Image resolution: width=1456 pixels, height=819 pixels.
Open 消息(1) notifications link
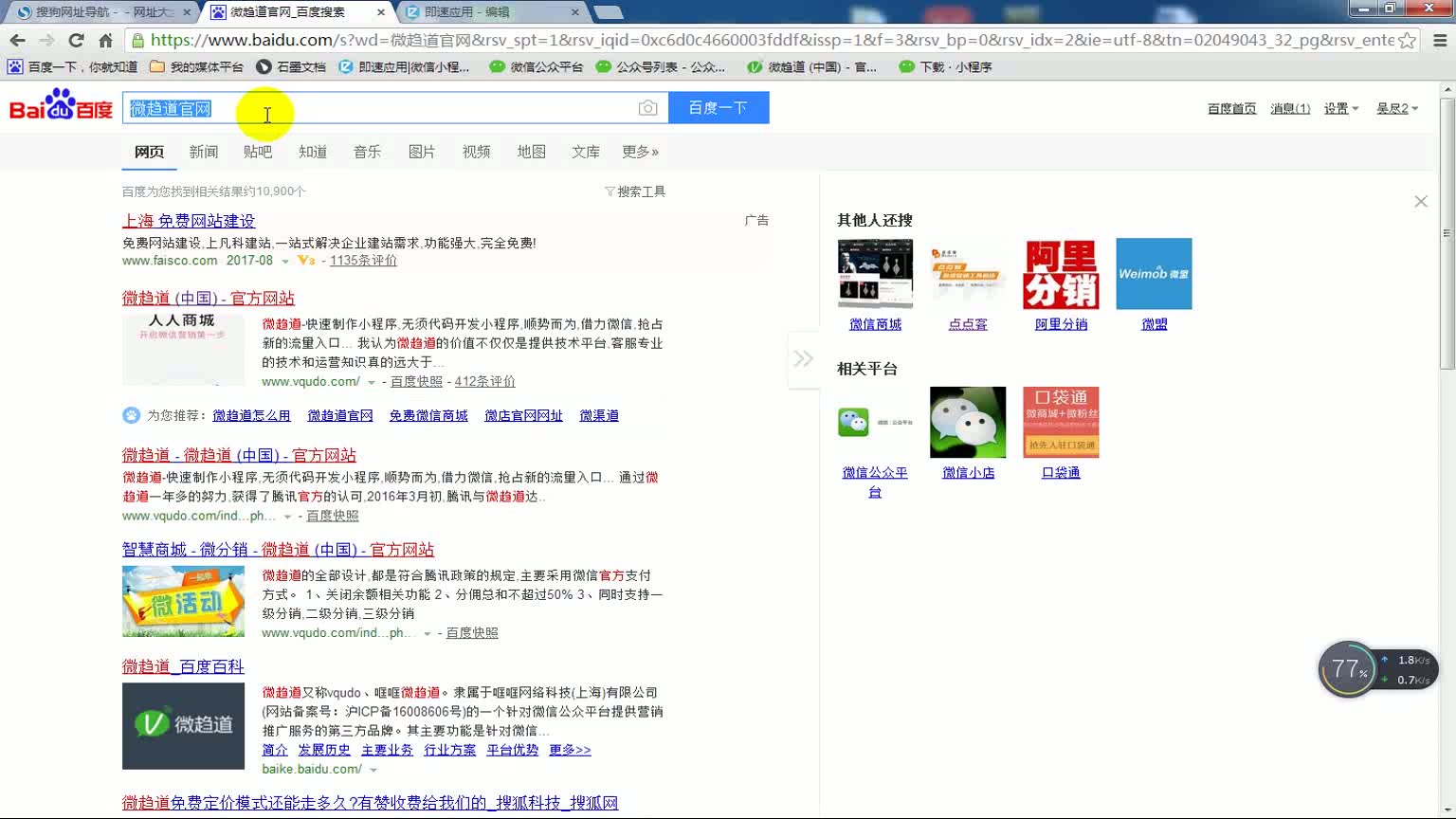coord(1290,108)
